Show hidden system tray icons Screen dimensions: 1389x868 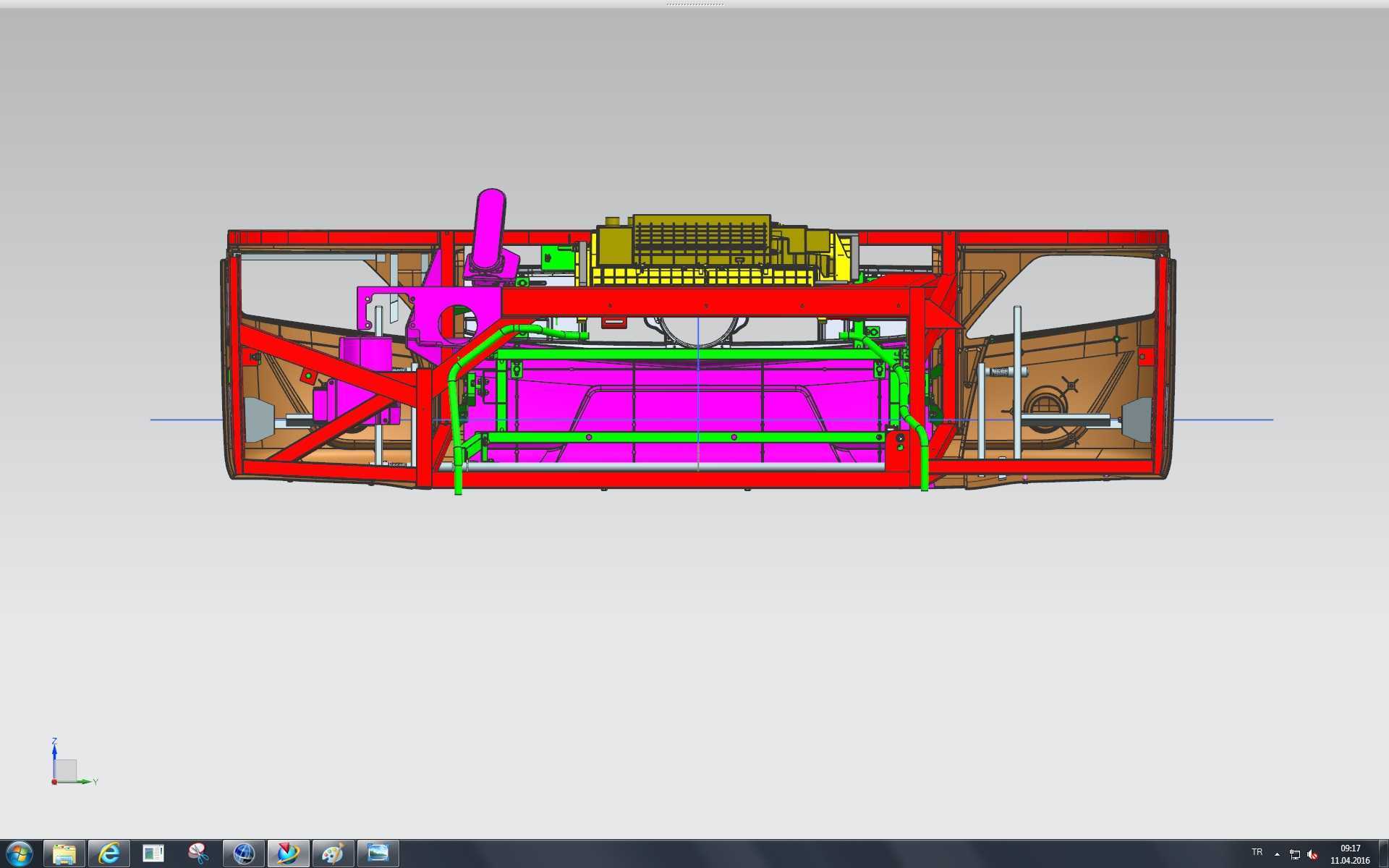(1277, 854)
